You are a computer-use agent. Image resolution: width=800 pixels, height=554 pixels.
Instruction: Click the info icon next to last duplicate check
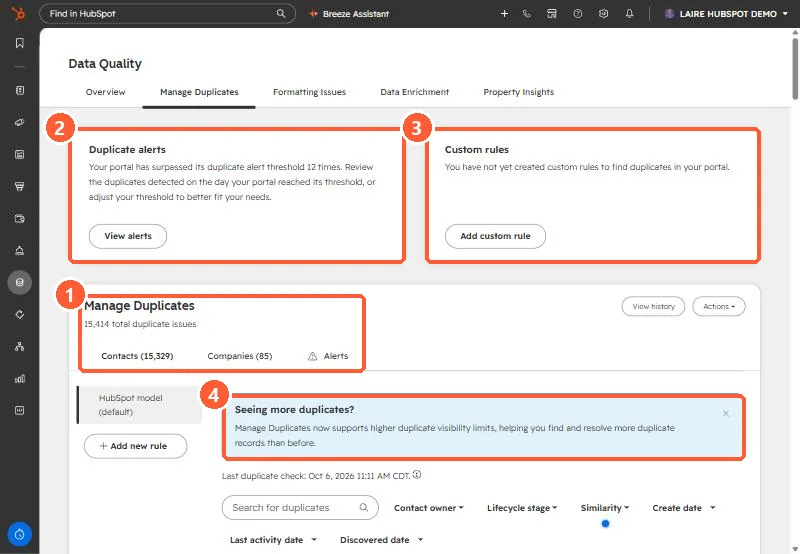pos(417,475)
